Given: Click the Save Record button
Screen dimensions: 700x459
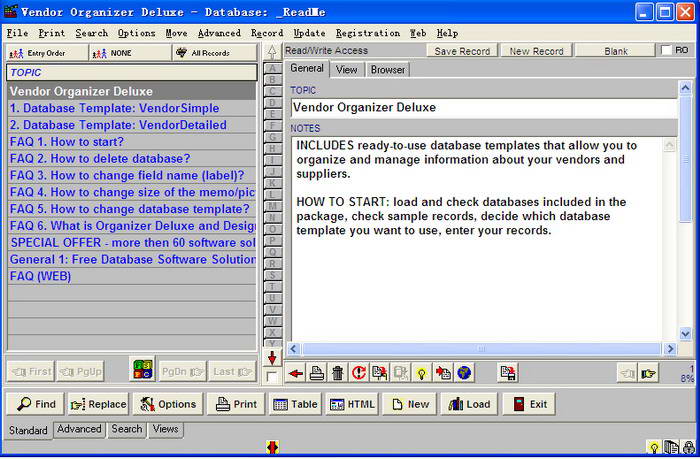Looking at the screenshot, I should [x=462, y=51].
